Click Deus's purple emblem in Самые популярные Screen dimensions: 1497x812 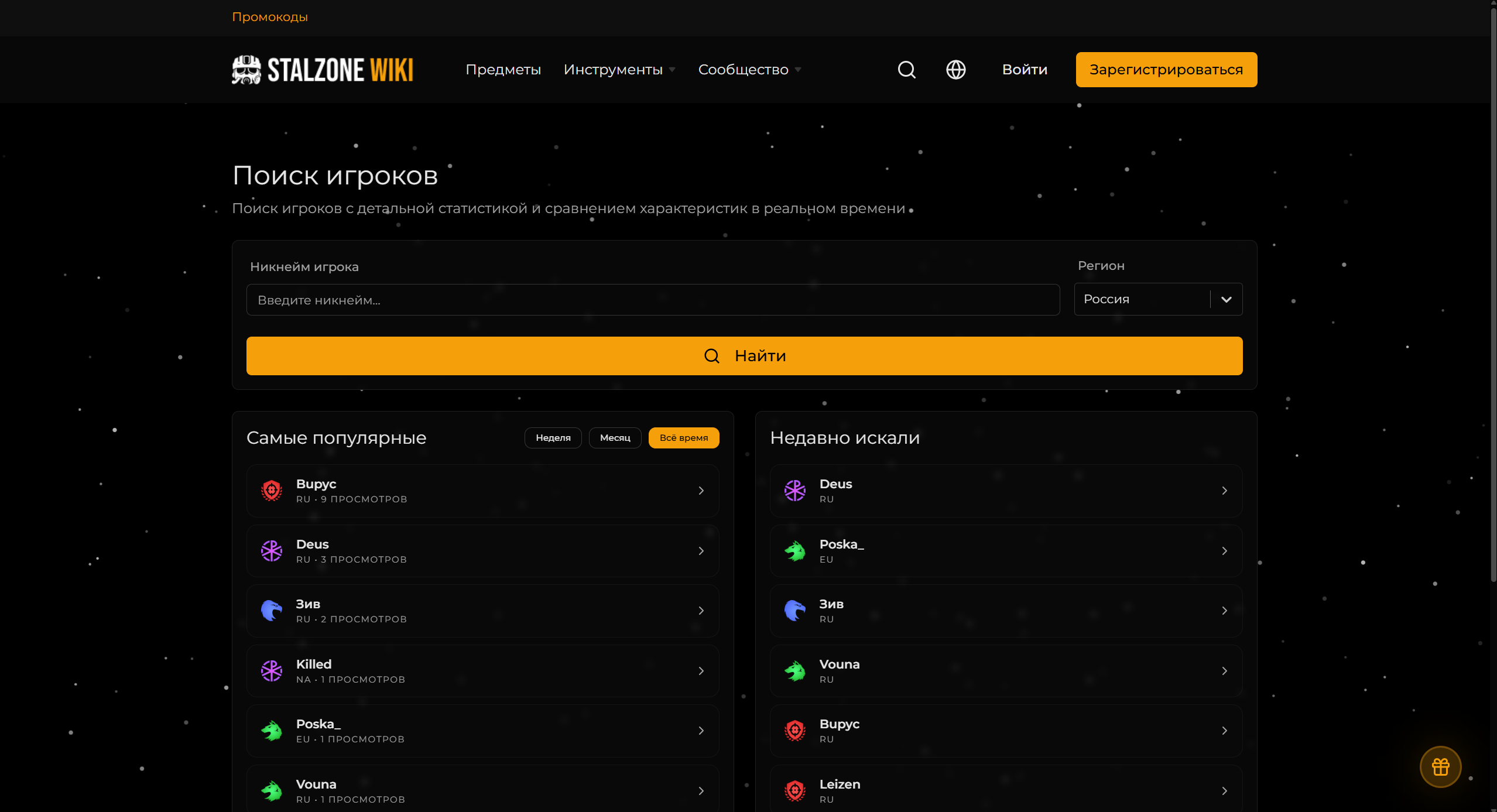(x=271, y=551)
